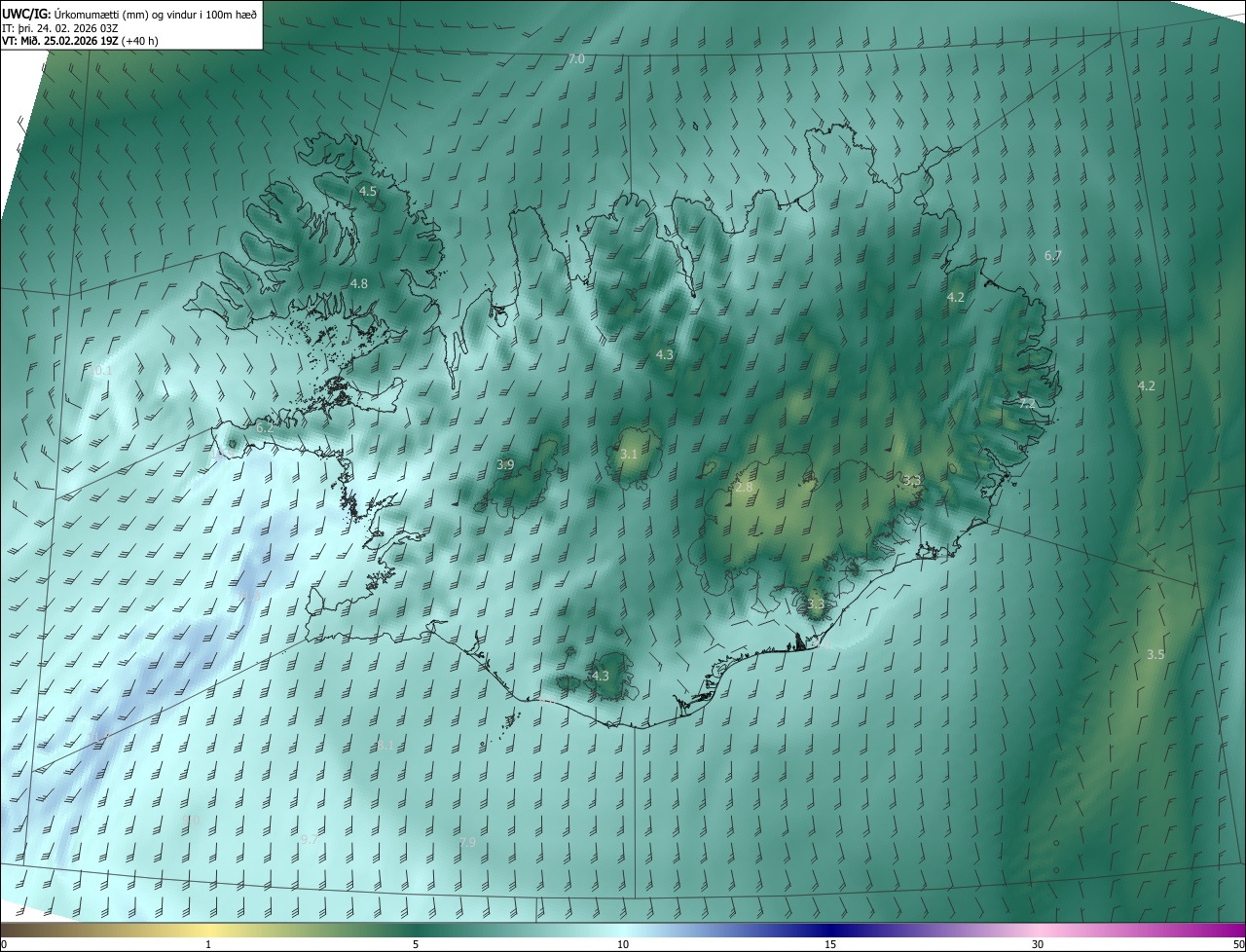Click the 10.1 value label over the sea
Image resolution: width=1246 pixels, height=952 pixels.
coord(101,371)
